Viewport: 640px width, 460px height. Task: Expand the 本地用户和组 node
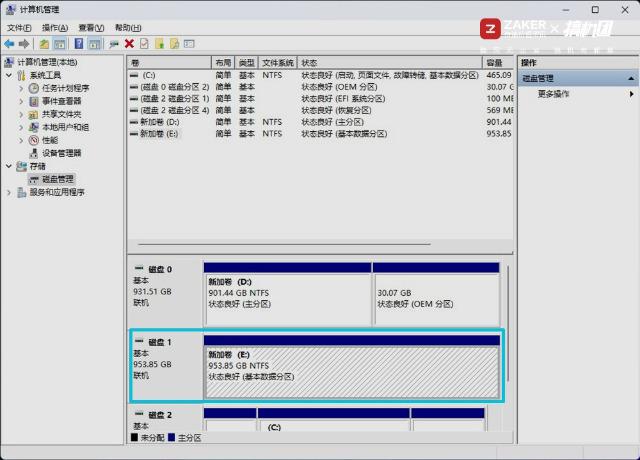click(21, 127)
